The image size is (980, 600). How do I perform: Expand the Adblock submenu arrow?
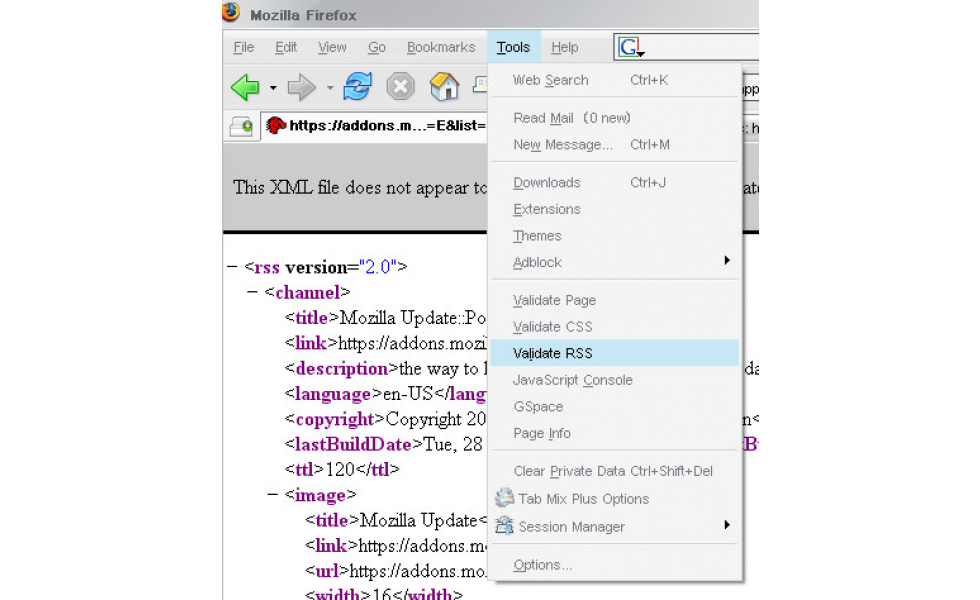tap(727, 260)
